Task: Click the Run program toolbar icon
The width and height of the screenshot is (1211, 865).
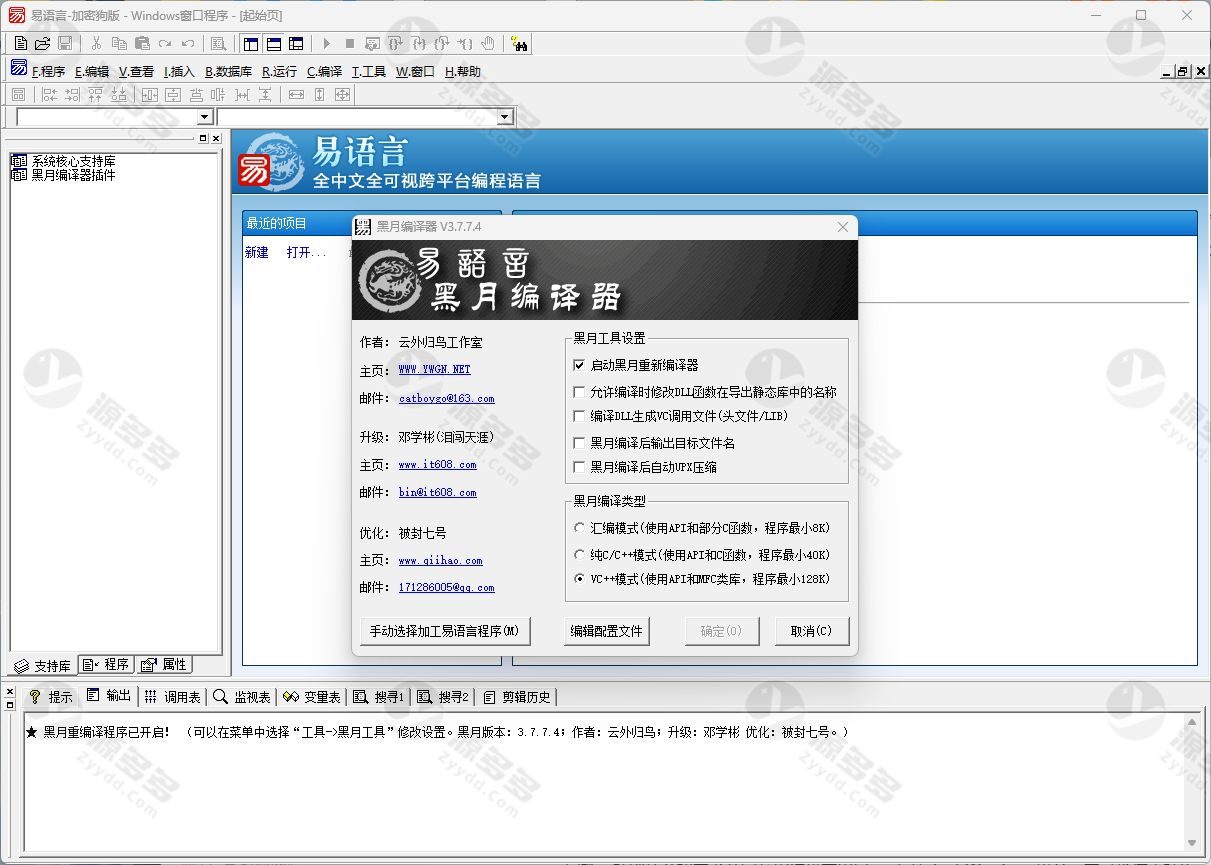Action: click(x=327, y=44)
